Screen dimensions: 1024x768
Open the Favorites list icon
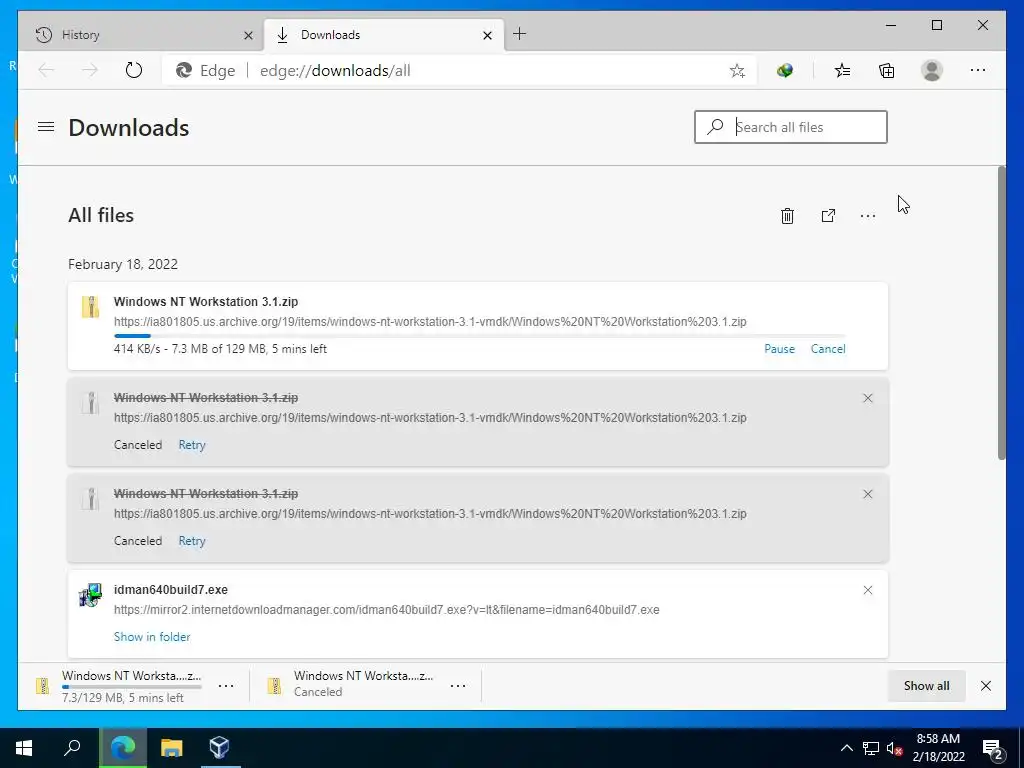(842, 71)
